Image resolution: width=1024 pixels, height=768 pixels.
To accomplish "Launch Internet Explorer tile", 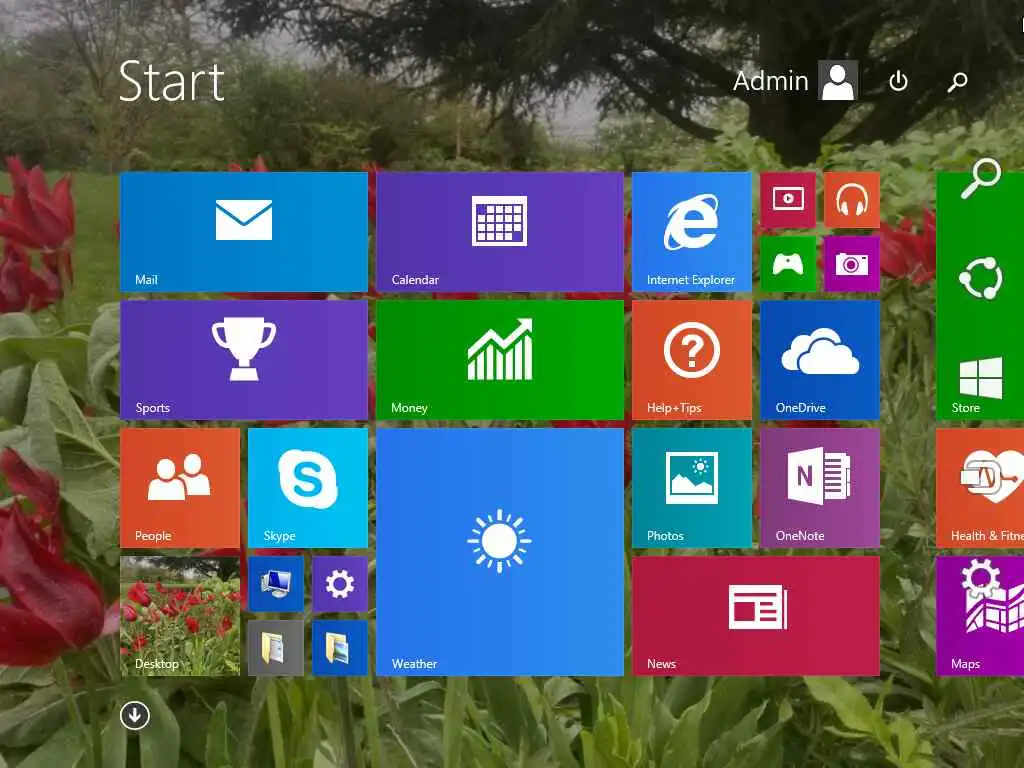I will click(x=692, y=232).
